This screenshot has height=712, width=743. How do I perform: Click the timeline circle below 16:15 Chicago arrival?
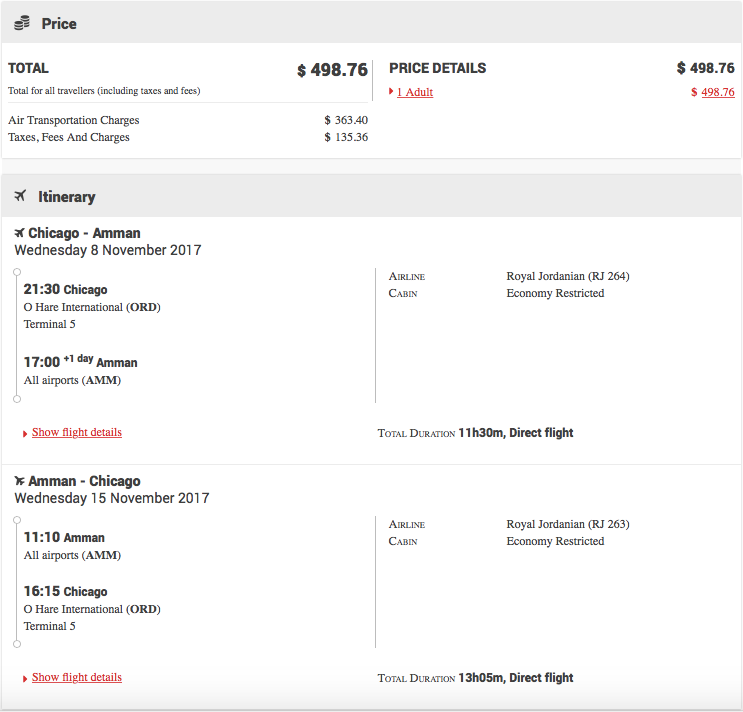(17, 644)
